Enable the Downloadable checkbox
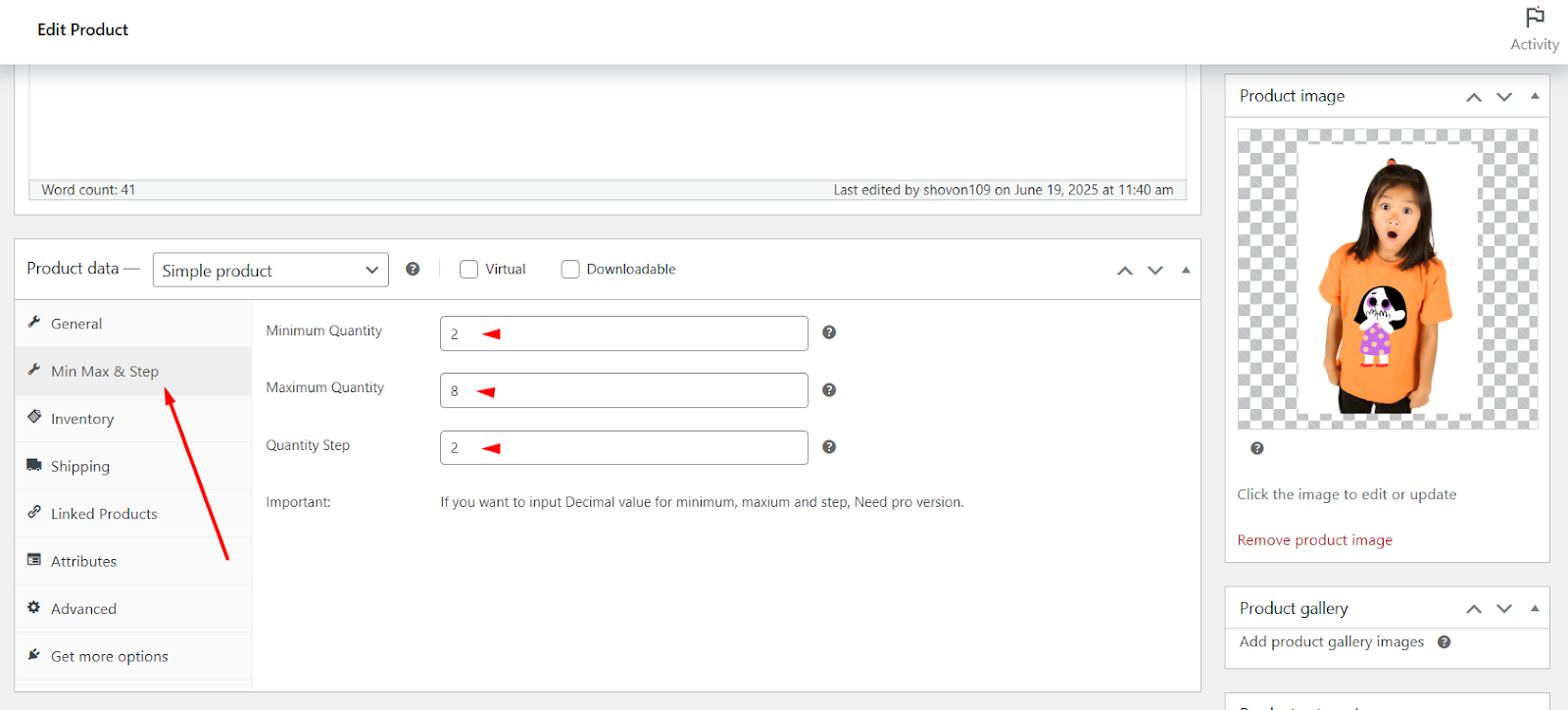The height and width of the screenshot is (710, 1568). pos(569,270)
